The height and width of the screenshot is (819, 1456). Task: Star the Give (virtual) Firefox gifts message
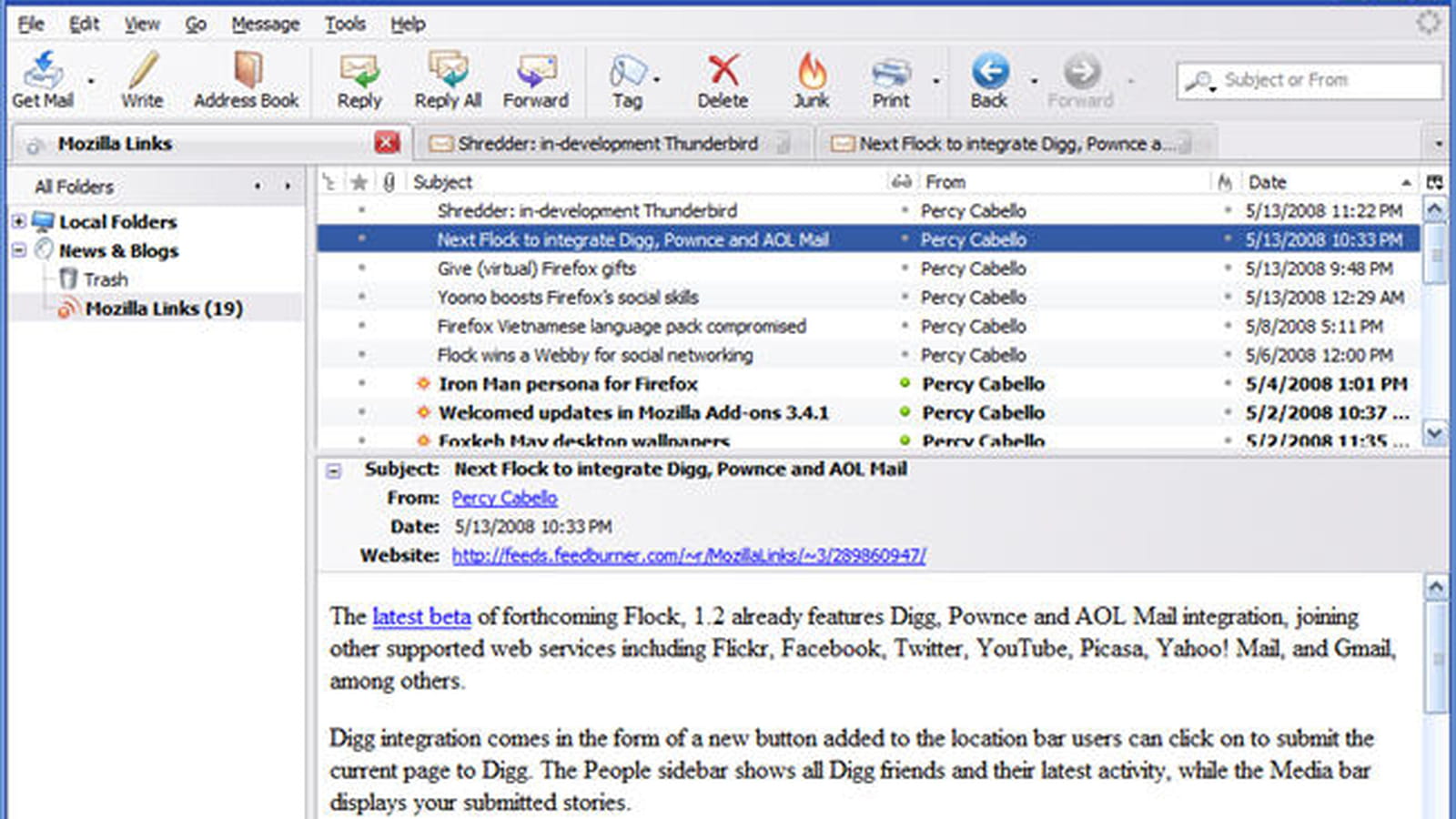361,268
